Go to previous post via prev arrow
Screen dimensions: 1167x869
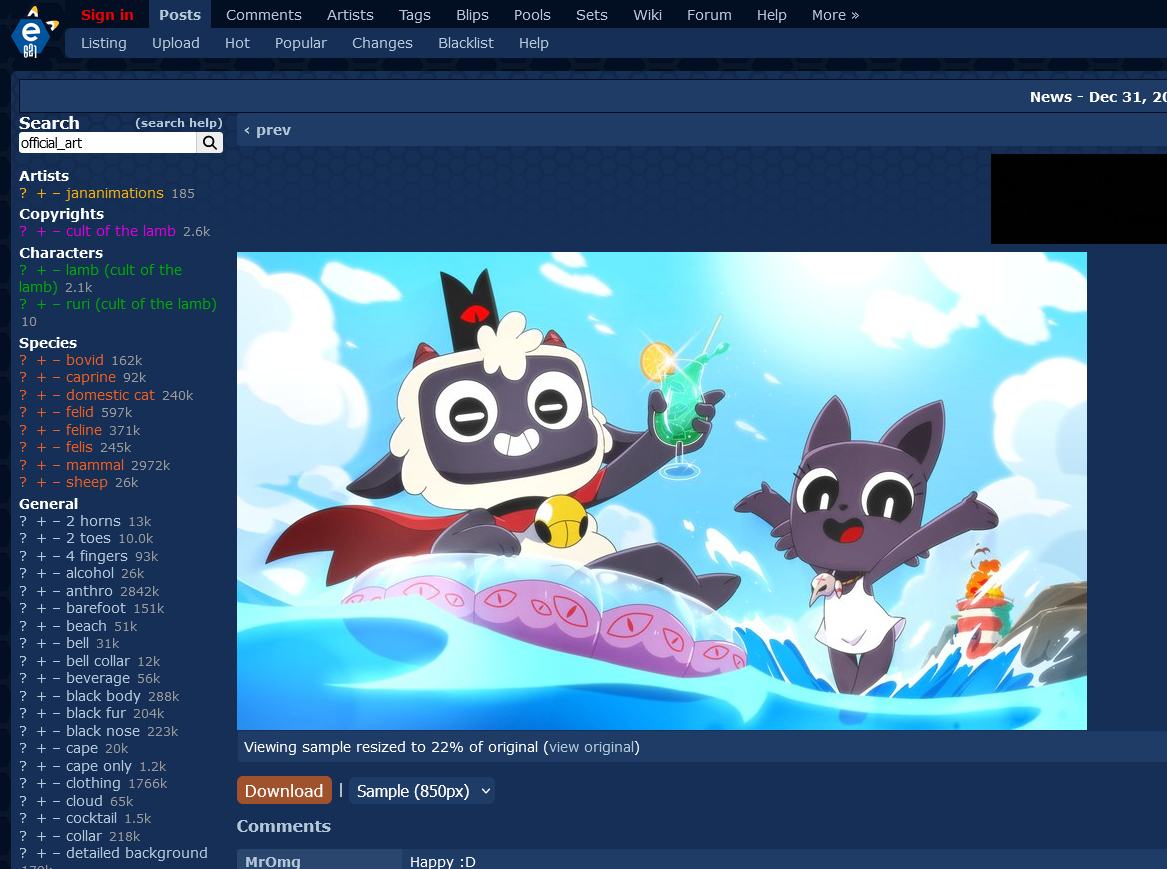[x=268, y=130]
